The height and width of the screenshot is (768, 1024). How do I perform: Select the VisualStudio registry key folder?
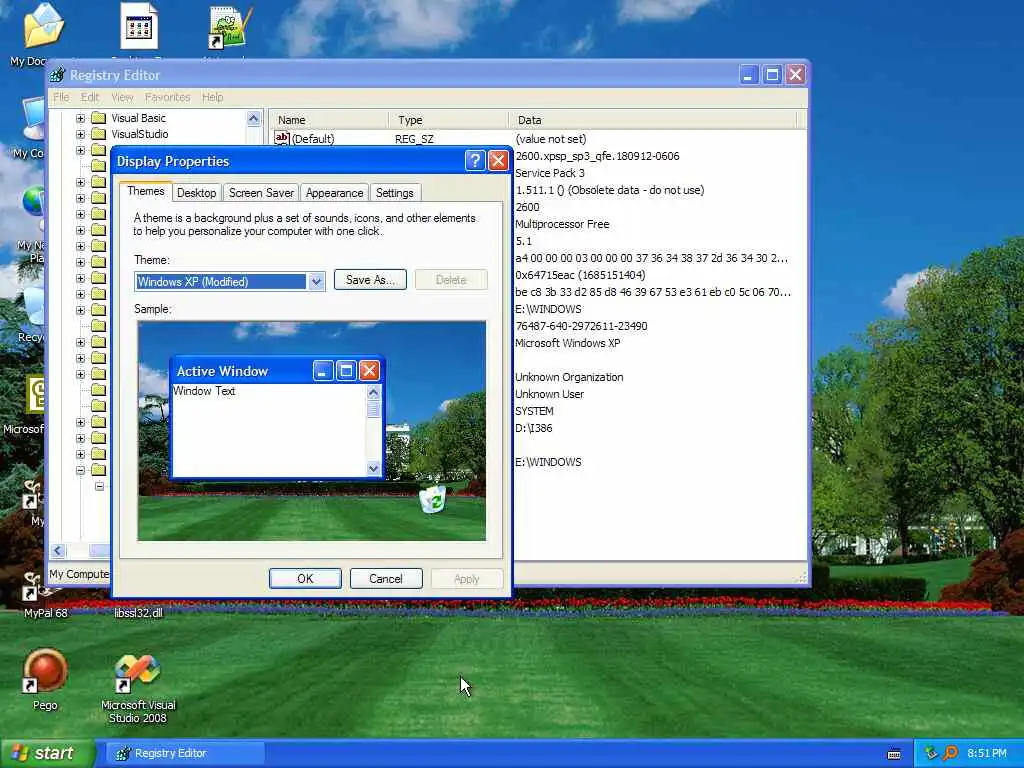click(x=139, y=134)
